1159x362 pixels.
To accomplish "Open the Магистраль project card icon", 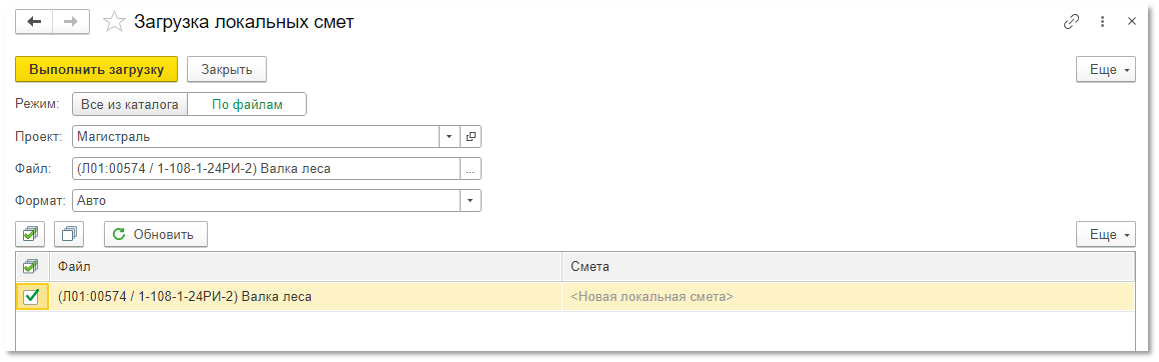I will click(x=471, y=137).
